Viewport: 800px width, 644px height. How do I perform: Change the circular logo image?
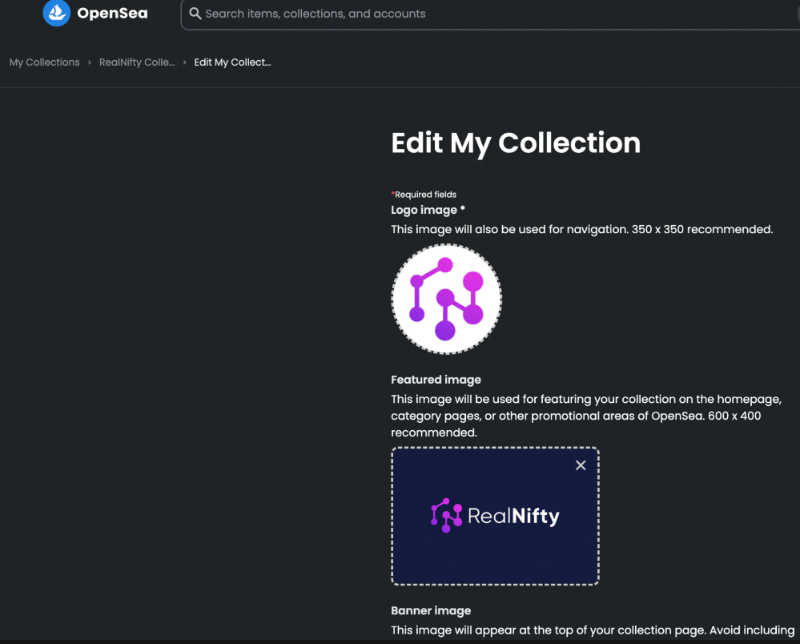pos(446,299)
